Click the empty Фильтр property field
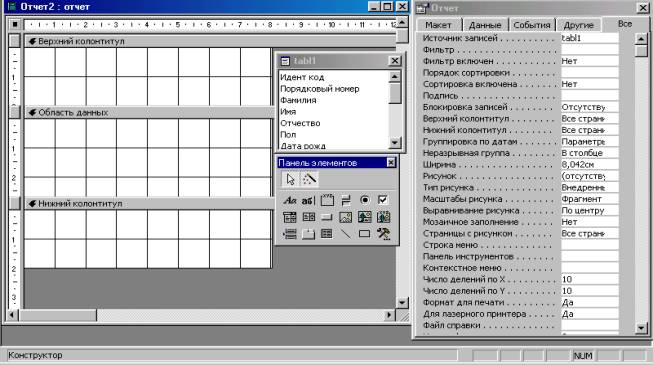 589,50
